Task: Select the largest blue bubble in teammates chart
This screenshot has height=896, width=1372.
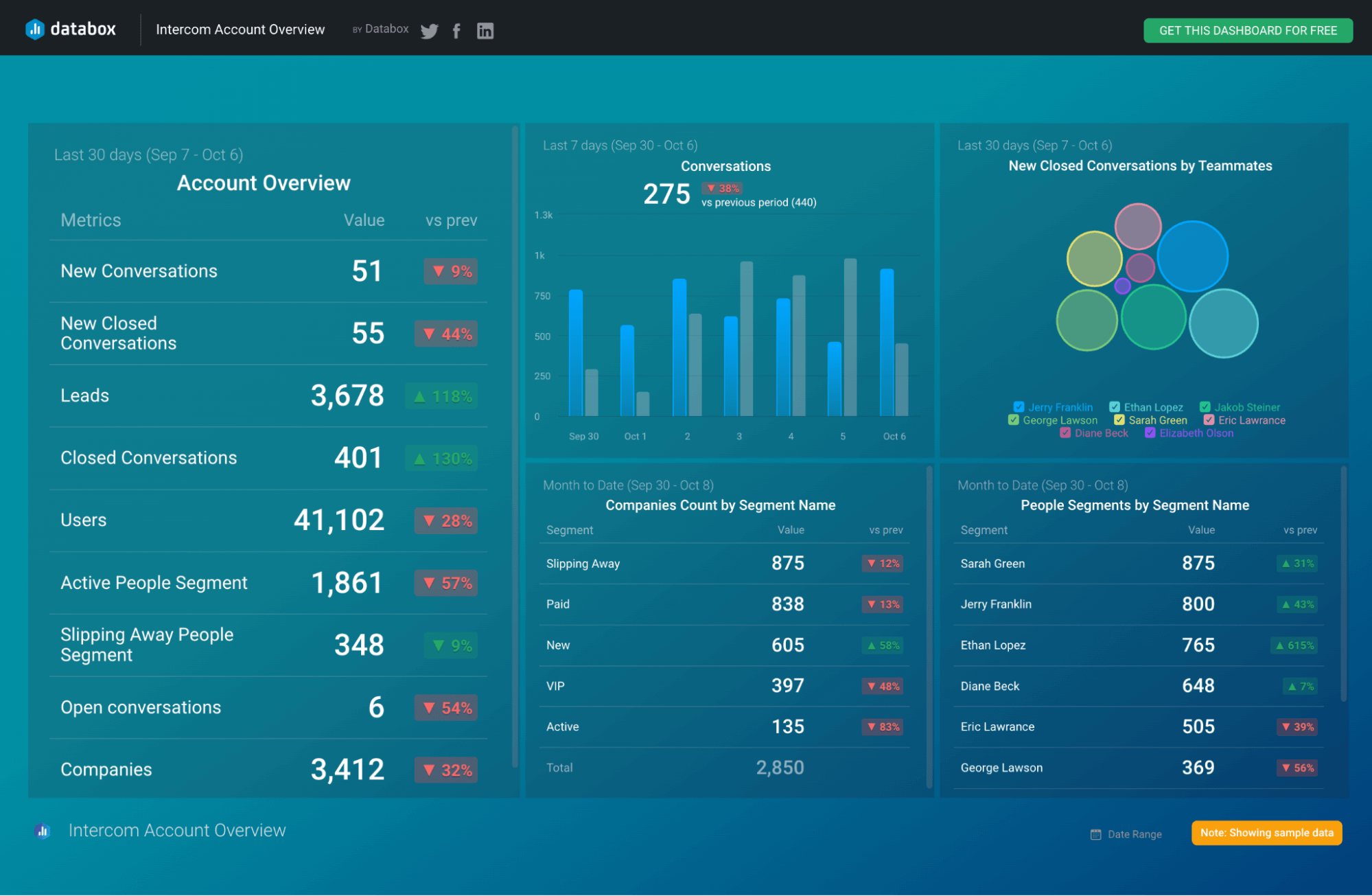Action: point(1192,255)
